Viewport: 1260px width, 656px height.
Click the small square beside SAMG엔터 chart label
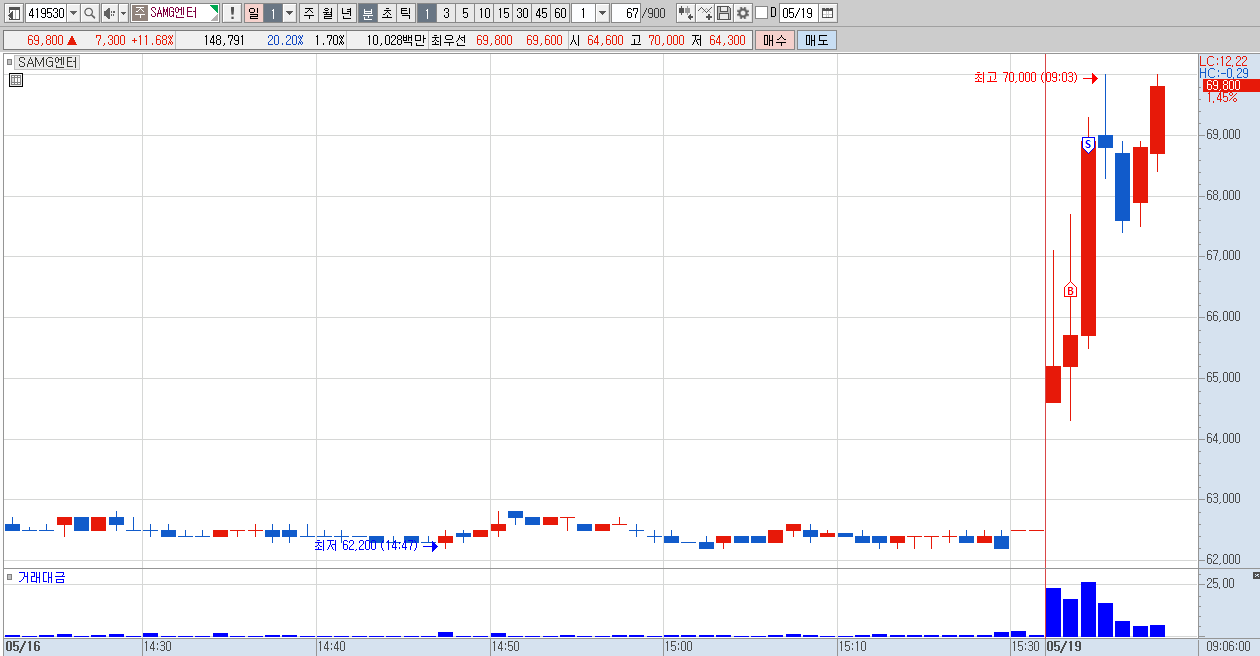click(10, 62)
